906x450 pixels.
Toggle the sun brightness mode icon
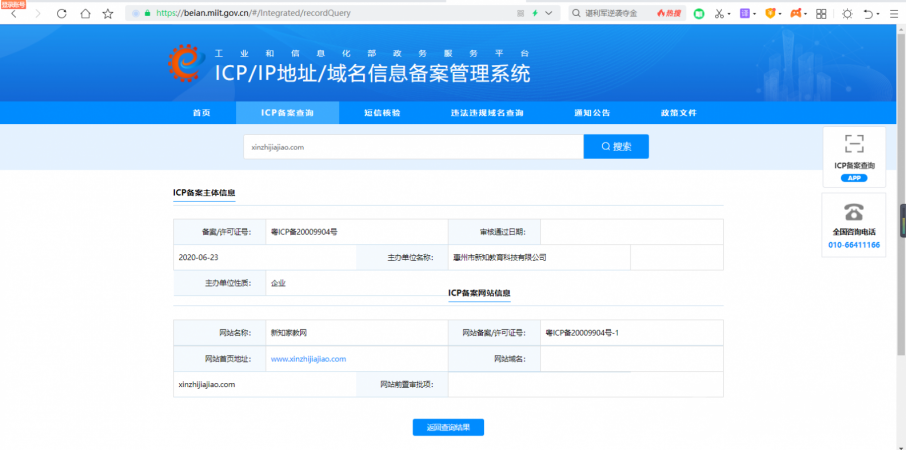click(847, 13)
